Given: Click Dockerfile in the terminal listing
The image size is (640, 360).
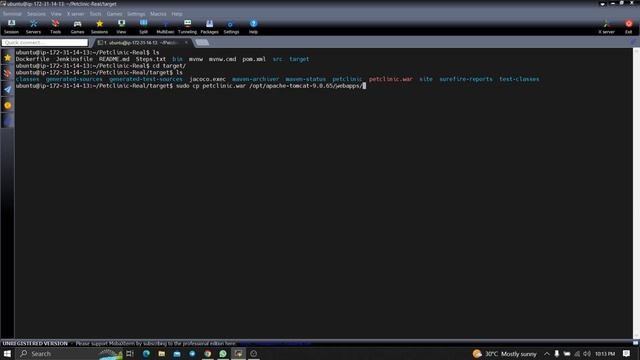Looking at the screenshot, I should coord(32,59).
